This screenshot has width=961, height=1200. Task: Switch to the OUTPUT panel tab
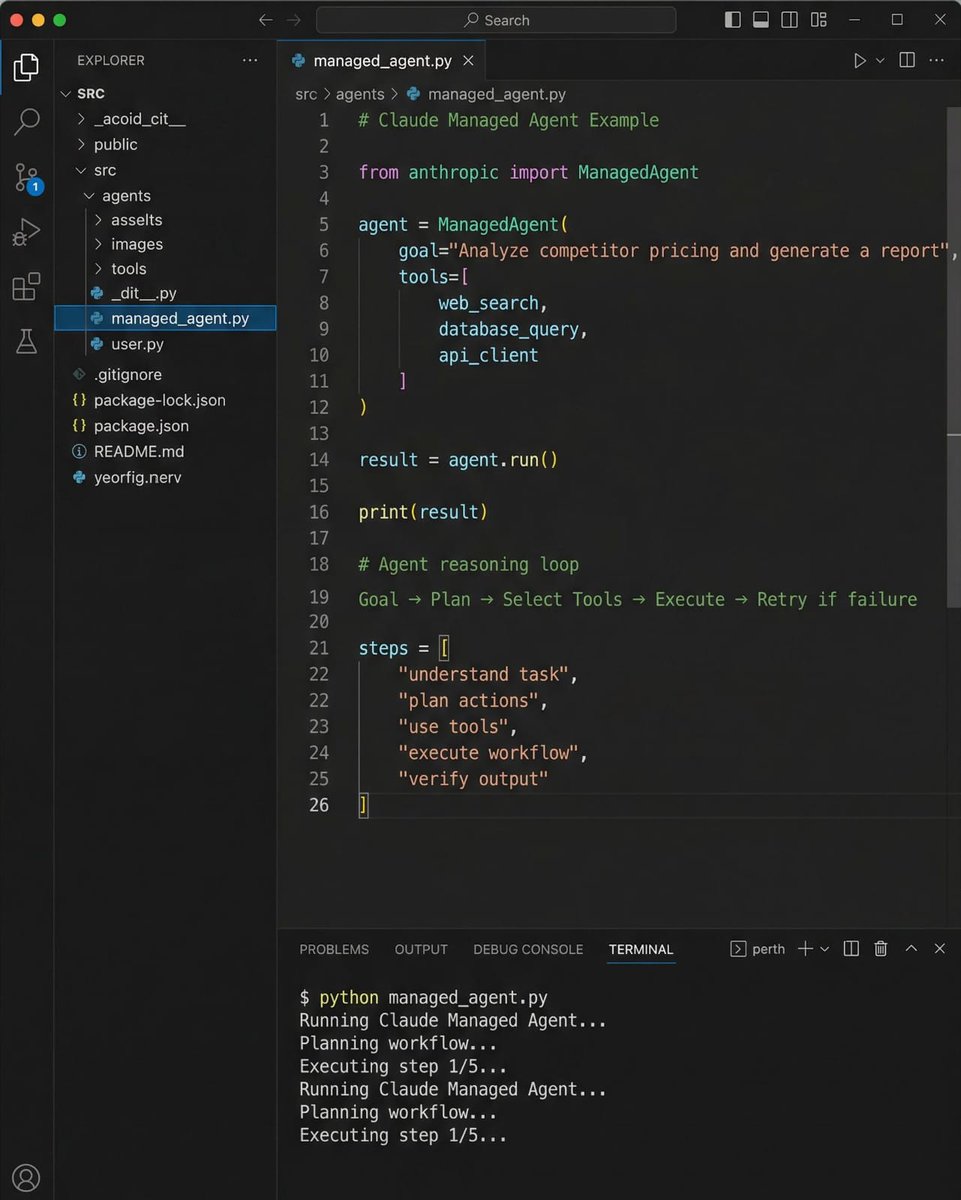421,949
